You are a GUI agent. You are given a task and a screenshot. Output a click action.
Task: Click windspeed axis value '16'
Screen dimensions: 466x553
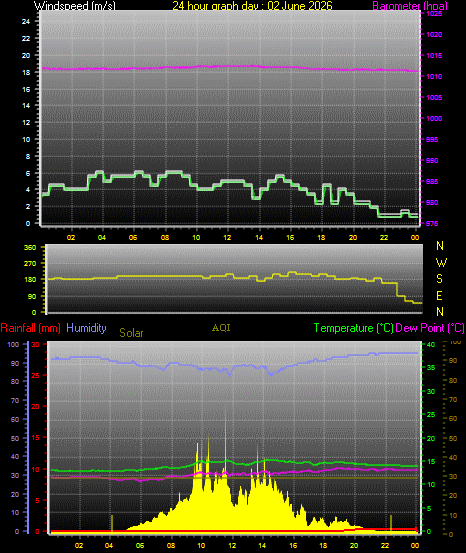[26, 89]
